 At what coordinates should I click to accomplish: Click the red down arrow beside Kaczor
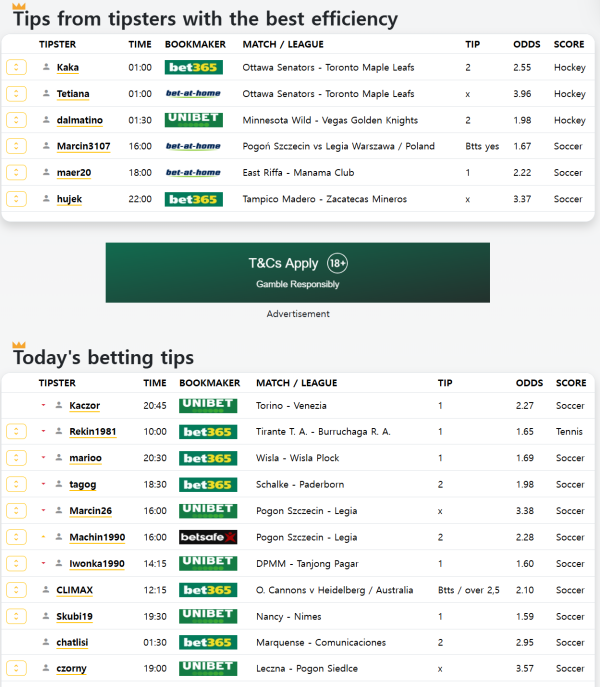44,406
